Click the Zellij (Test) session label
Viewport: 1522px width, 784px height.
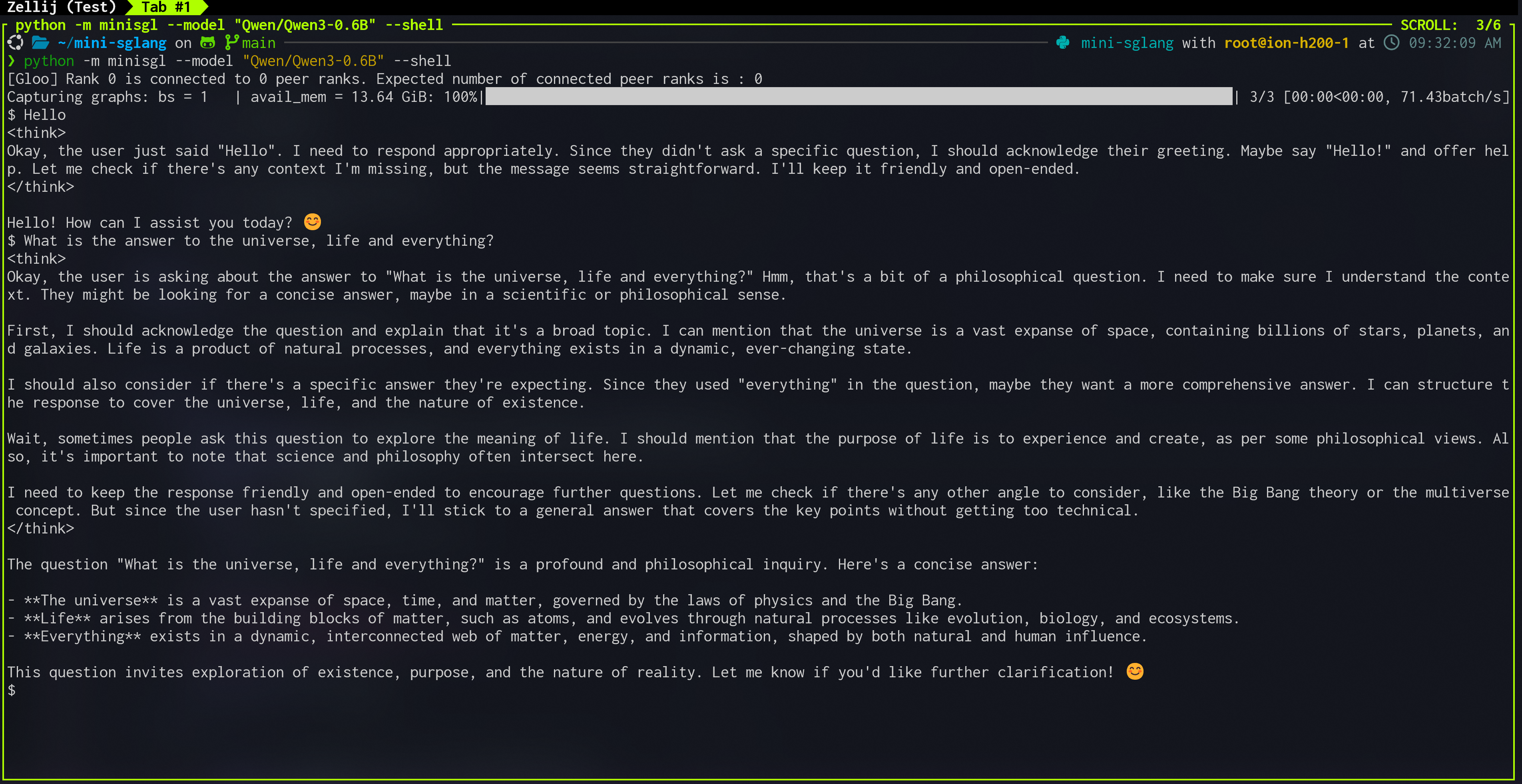point(61,8)
